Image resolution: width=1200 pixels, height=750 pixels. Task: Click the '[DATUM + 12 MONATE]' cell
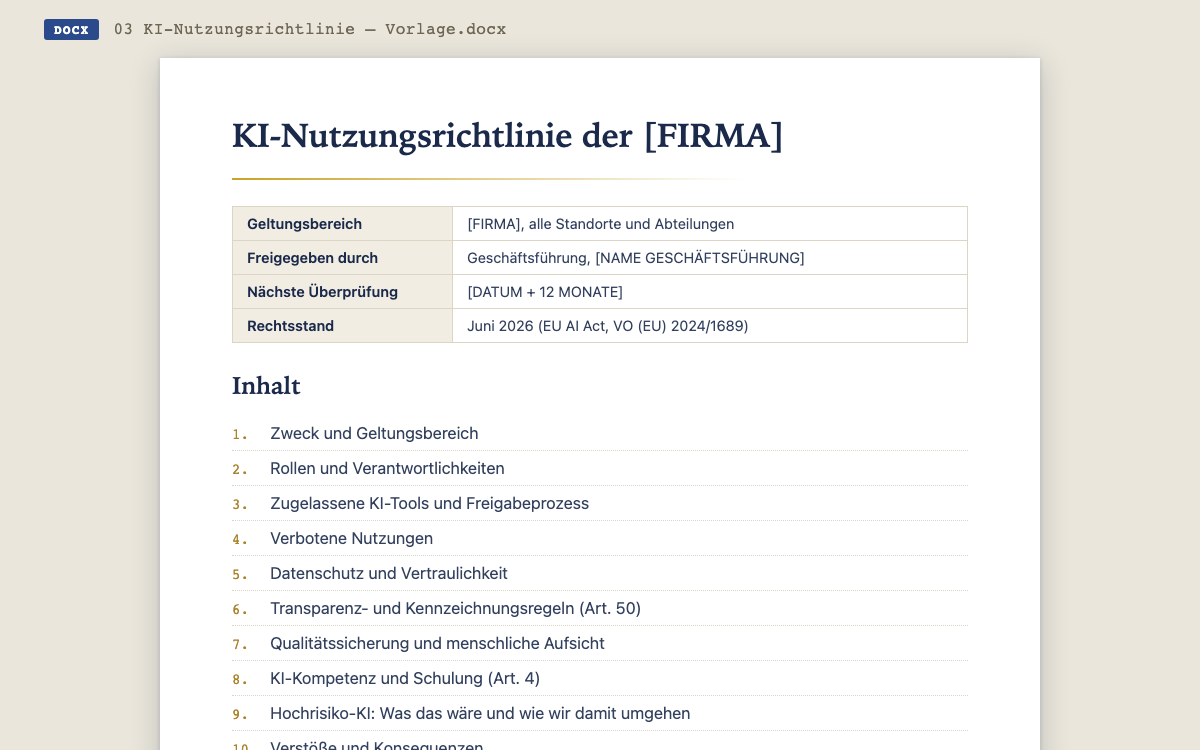pos(710,292)
